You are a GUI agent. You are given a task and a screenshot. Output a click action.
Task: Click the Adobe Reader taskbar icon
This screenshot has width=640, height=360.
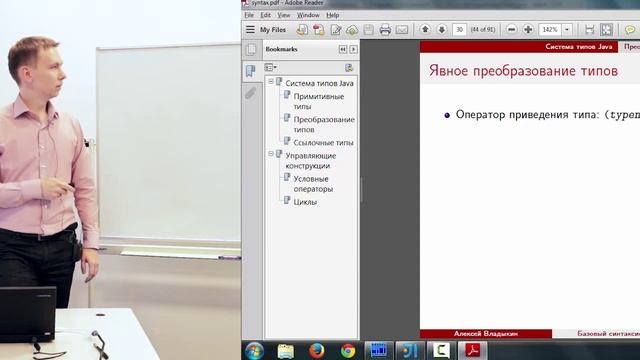coord(472,351)
